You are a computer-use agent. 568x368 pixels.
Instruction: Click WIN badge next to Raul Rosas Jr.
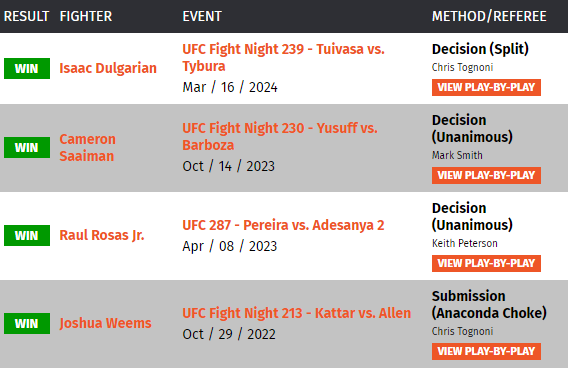pos(27,235)
